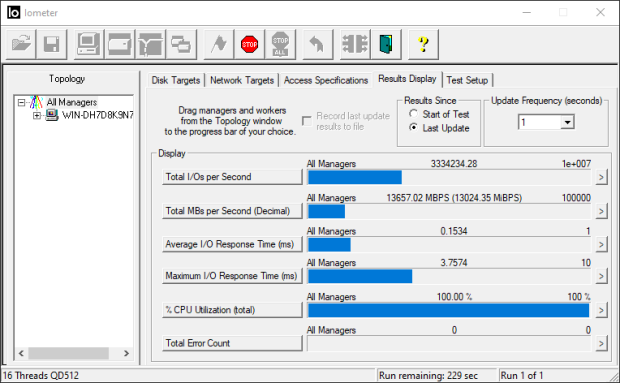Screen dimensions: 620x383
Task: Reset the workers with the undo arrow
Action: click(318, 44)
